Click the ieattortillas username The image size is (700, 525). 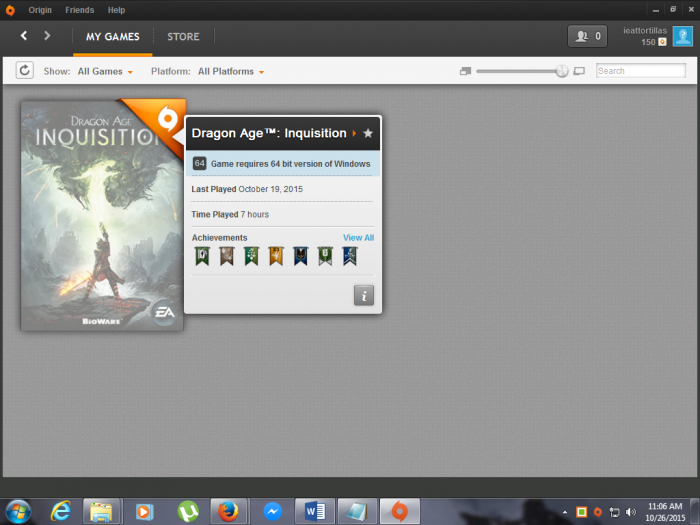coord(645,30)
